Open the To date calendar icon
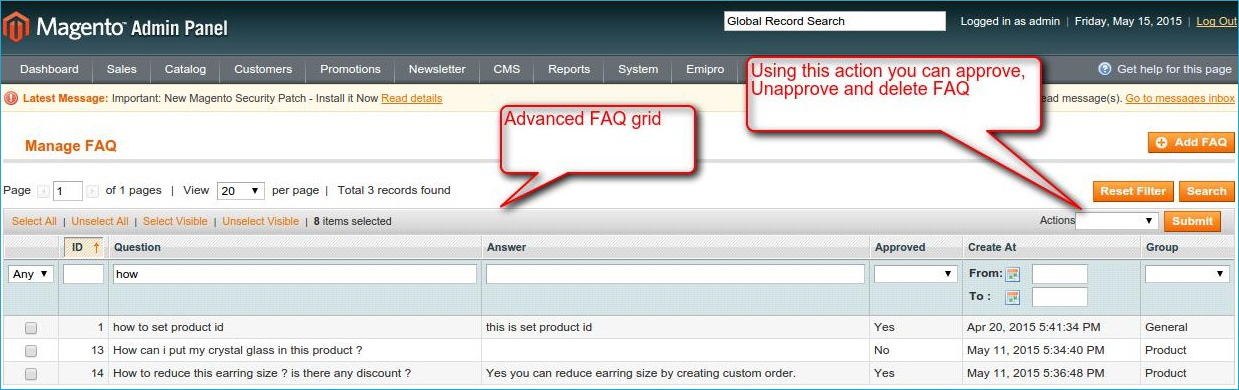Image resolution: width=1239 pixels, height=390 pixels. coord(1012,297)
